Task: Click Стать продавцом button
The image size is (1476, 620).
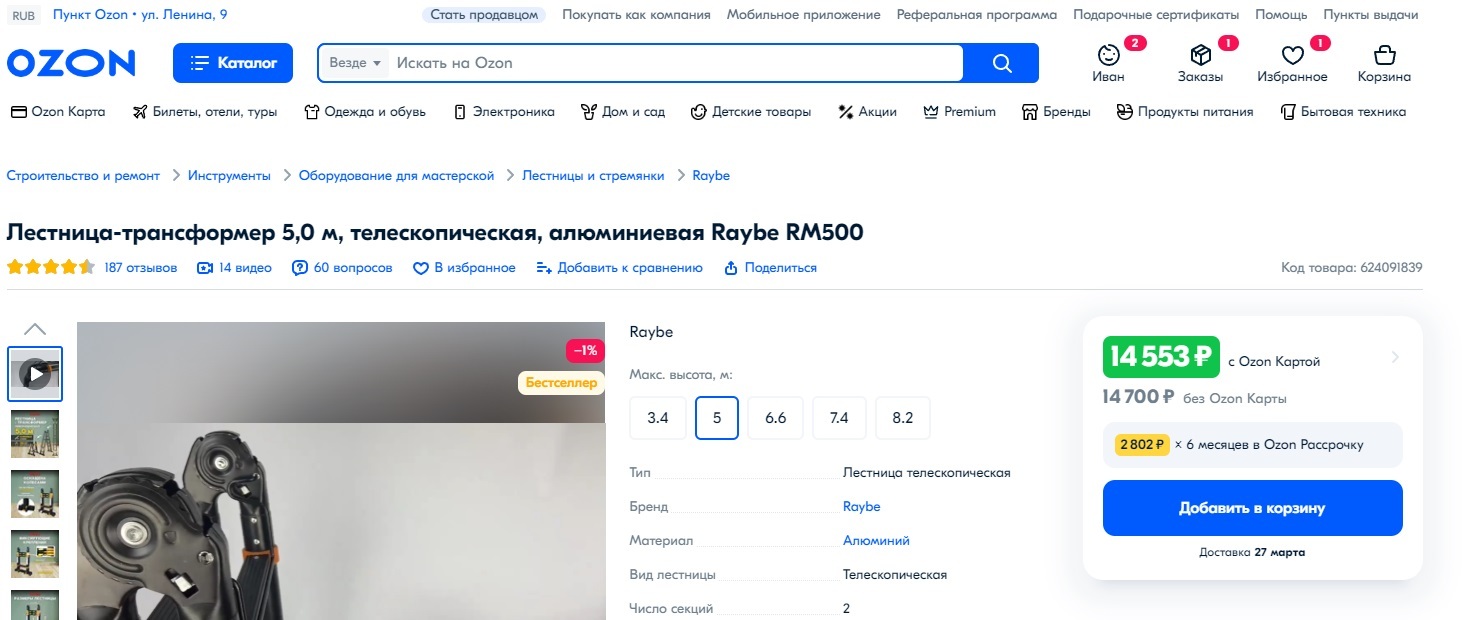Action: (x=484, y=15)
